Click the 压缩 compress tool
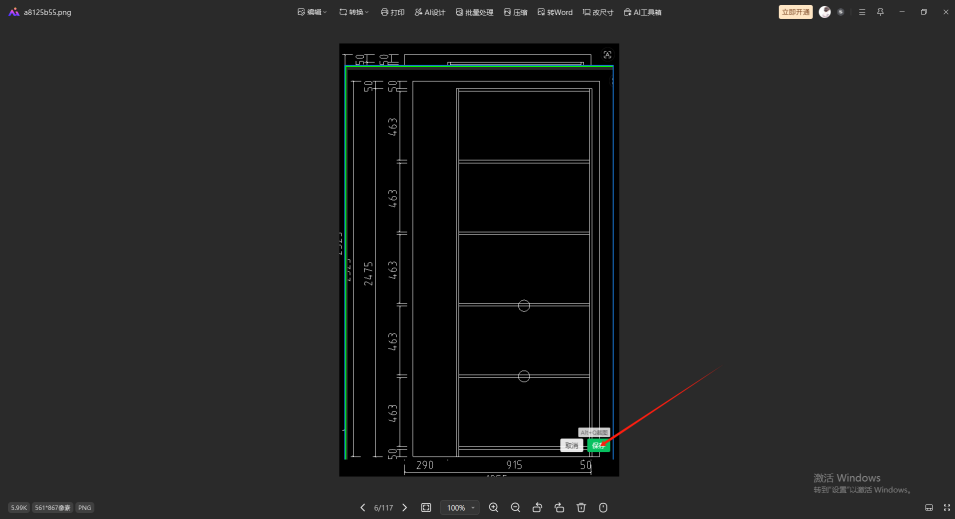955x519 pixels. coord(515,12)
